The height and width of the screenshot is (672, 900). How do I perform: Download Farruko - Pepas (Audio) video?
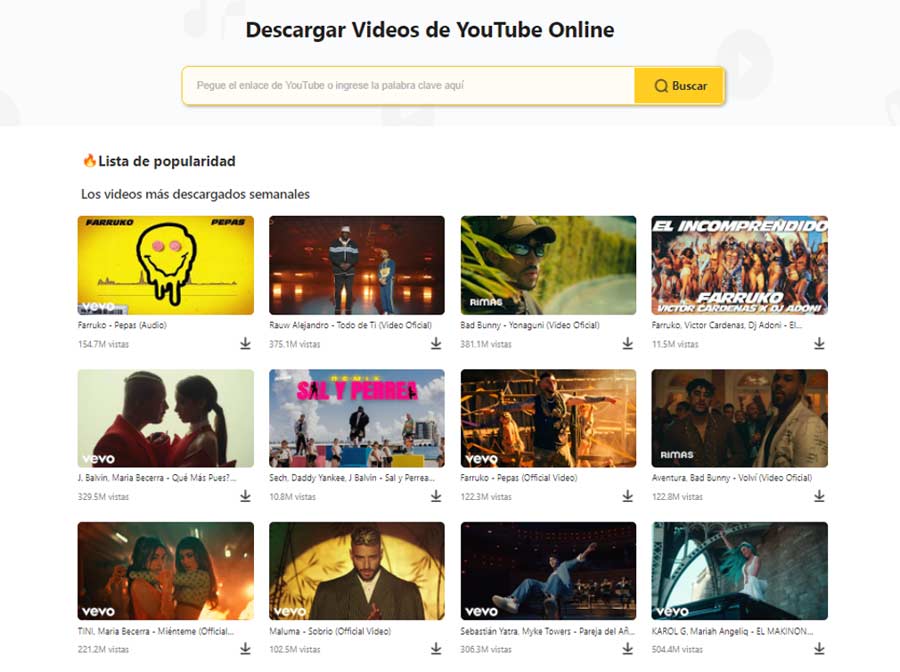[245, 343]
